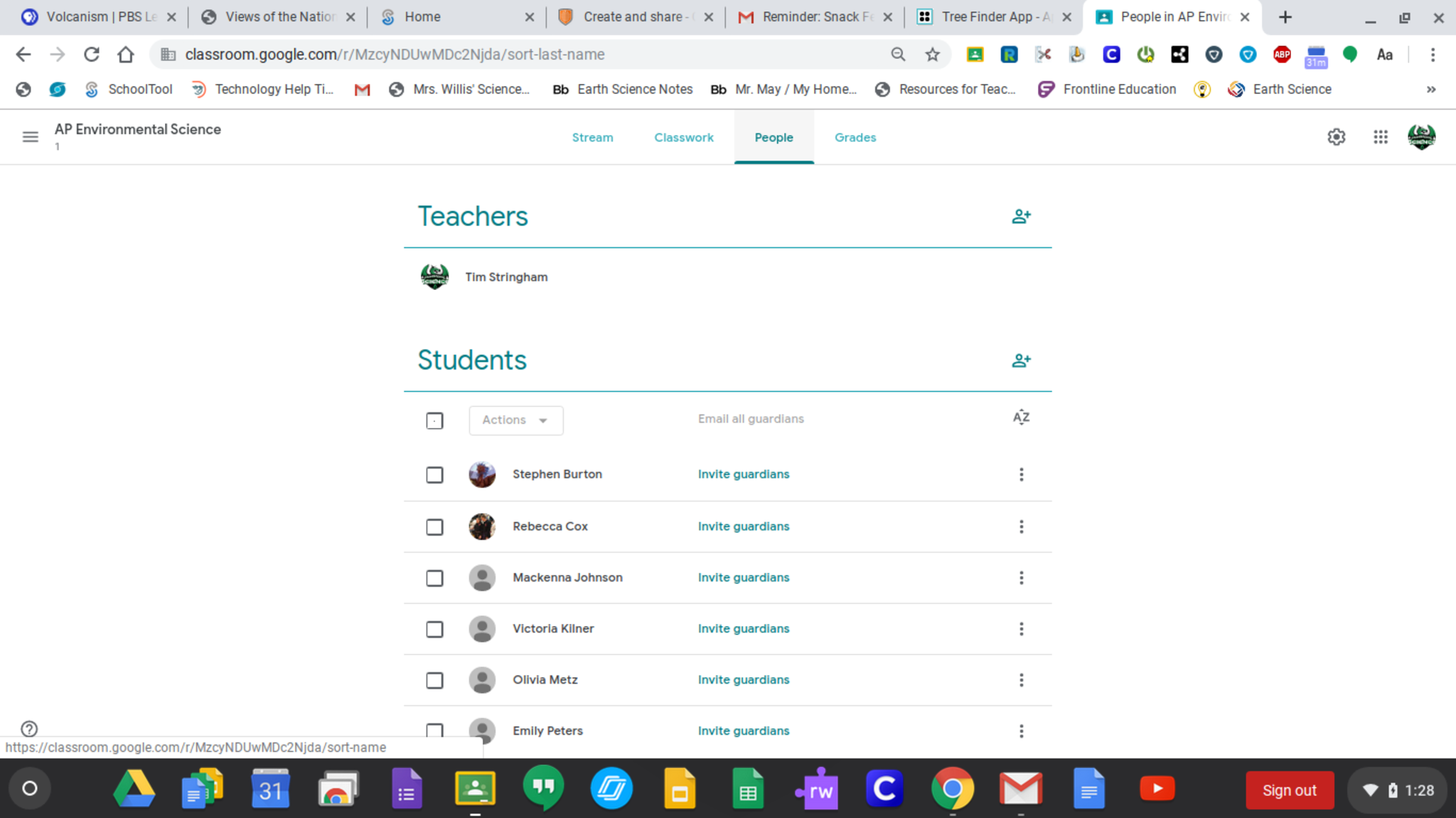Open class settings gear icon
Image resolution: width=1456 pixels, height=818 pixels.
tap(1336, 137)
